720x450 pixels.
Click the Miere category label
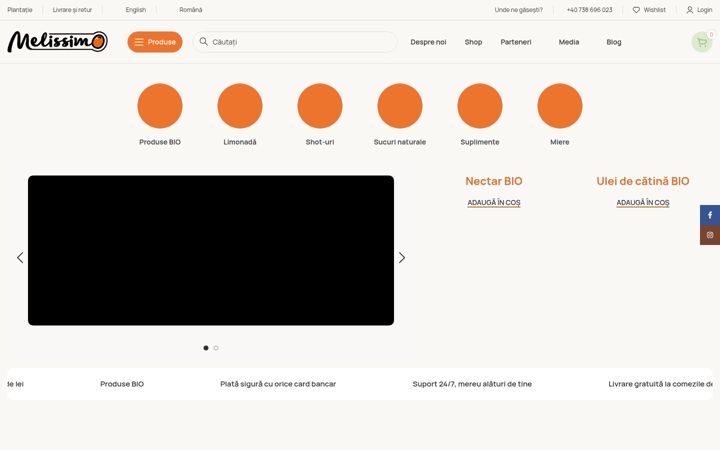[x=560, y=142]
